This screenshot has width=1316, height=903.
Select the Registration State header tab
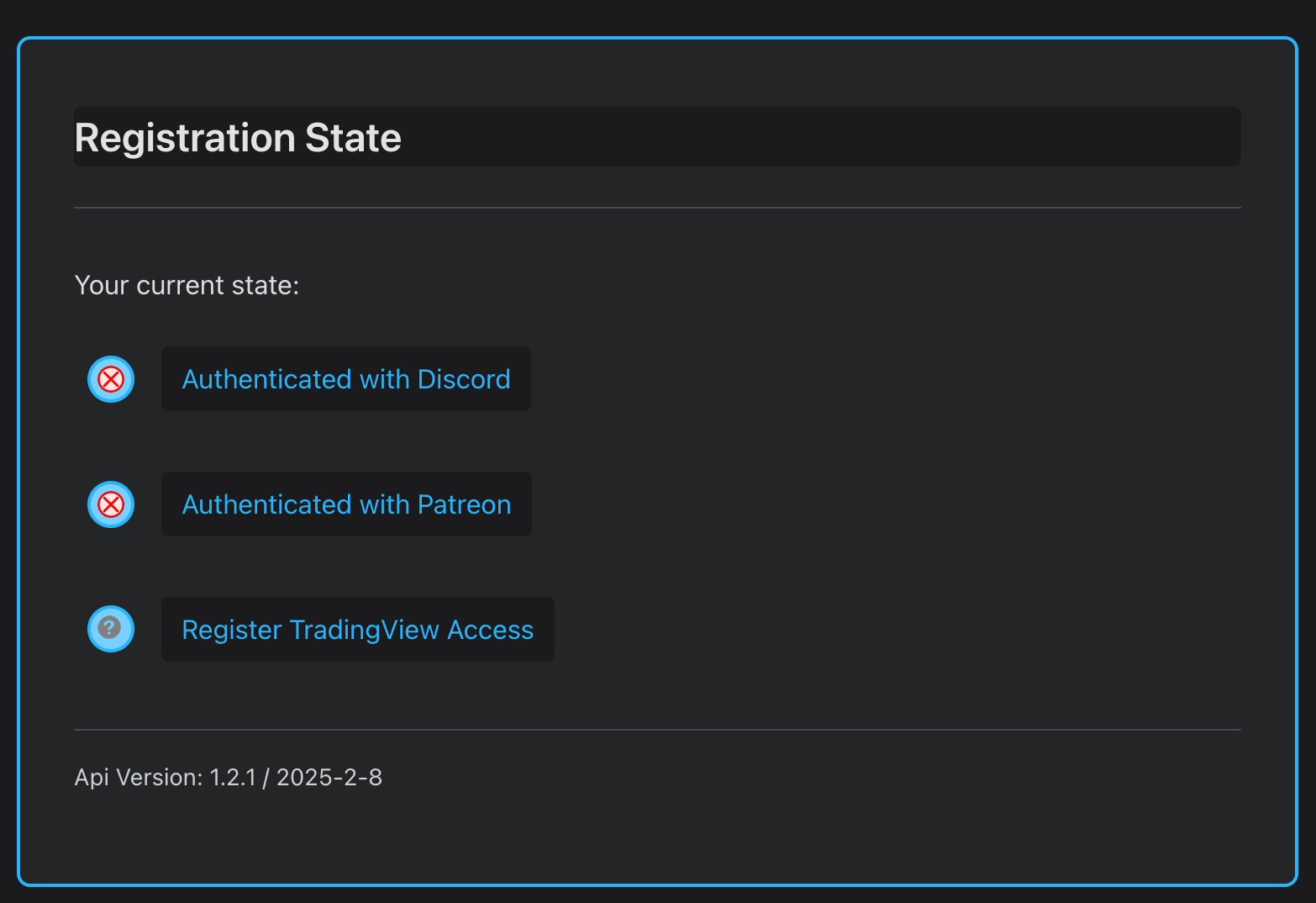click(238, 136)
